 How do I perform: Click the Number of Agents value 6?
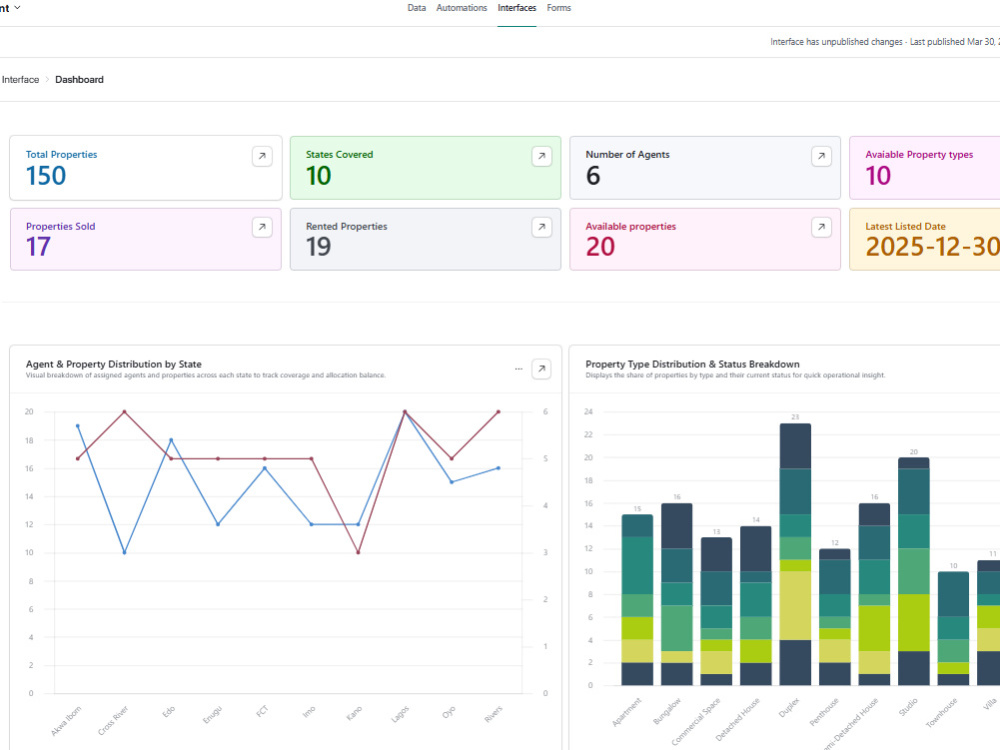[x=593, y=176]
